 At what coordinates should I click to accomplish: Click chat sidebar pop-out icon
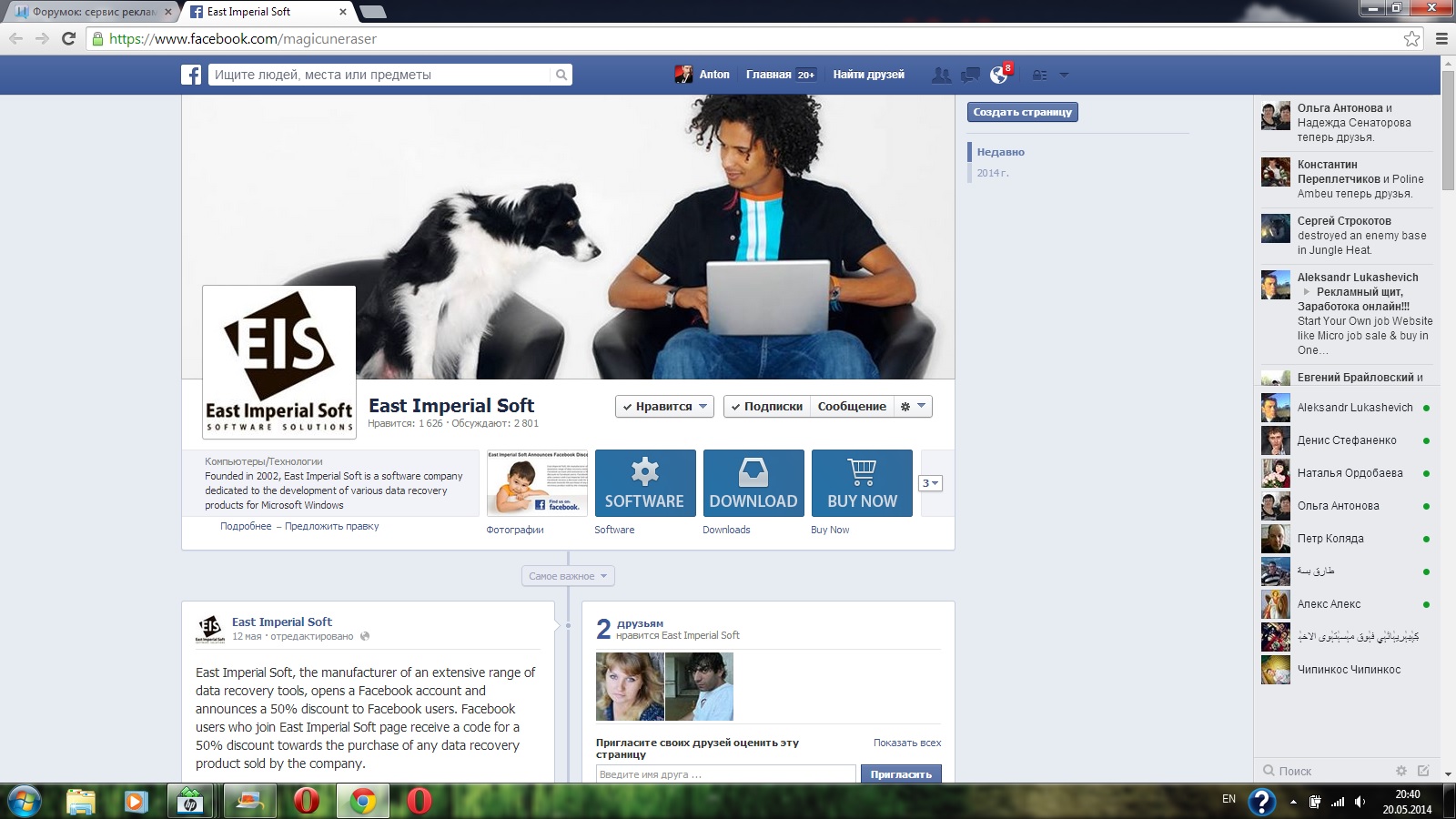(x=1423, y=771)
